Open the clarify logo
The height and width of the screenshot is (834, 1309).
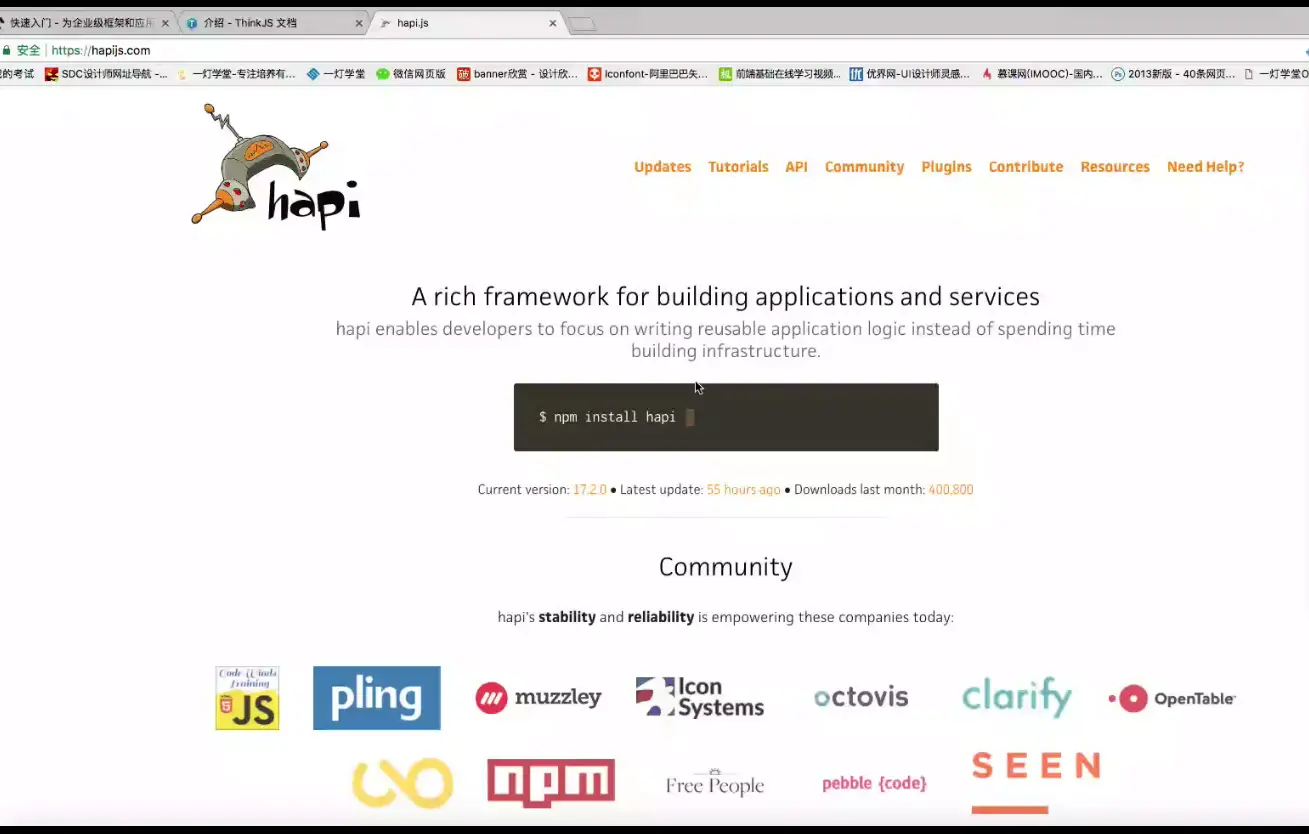pos(1016,695)
